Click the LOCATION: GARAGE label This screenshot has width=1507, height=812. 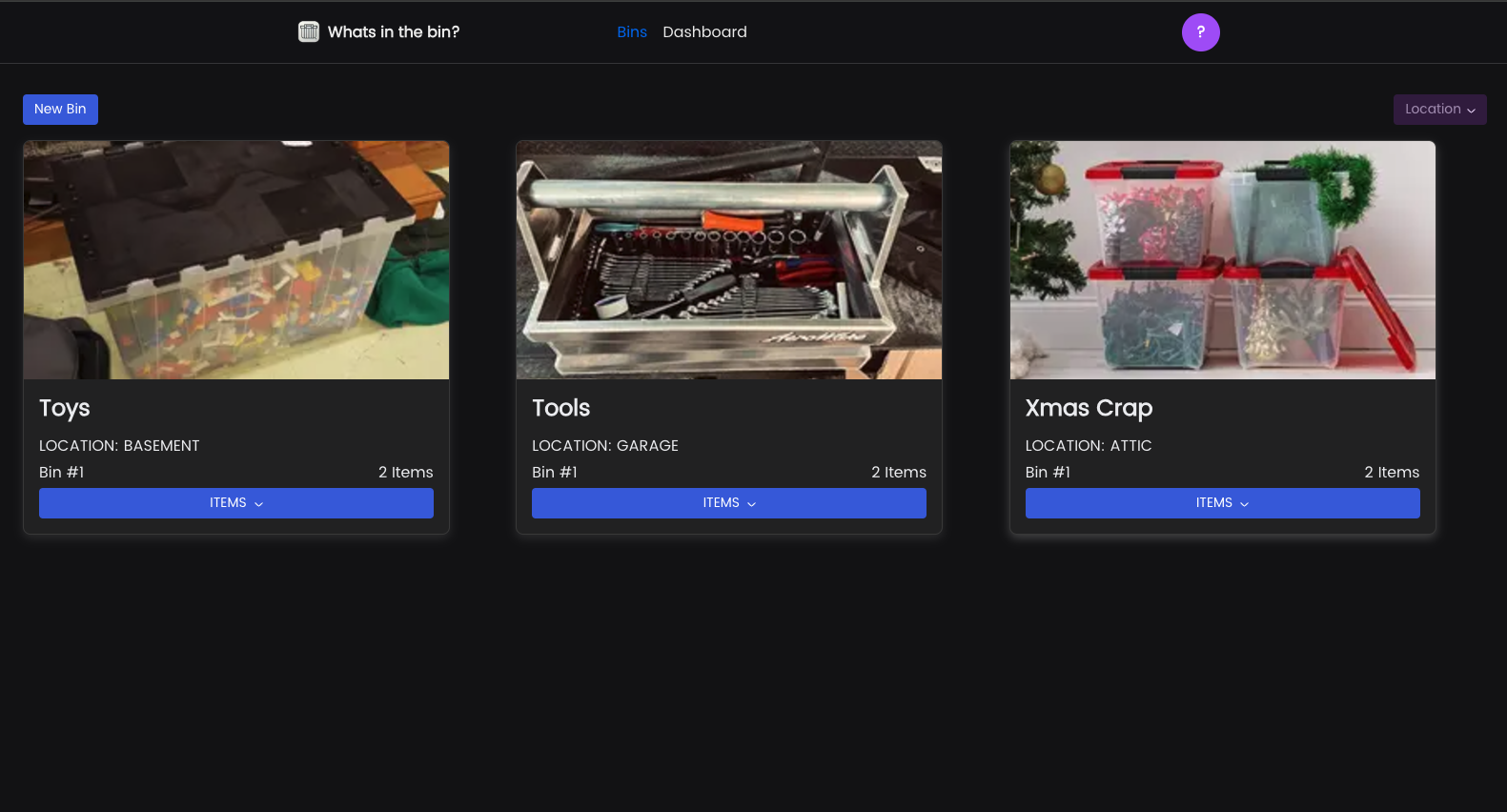click(605, 446)
